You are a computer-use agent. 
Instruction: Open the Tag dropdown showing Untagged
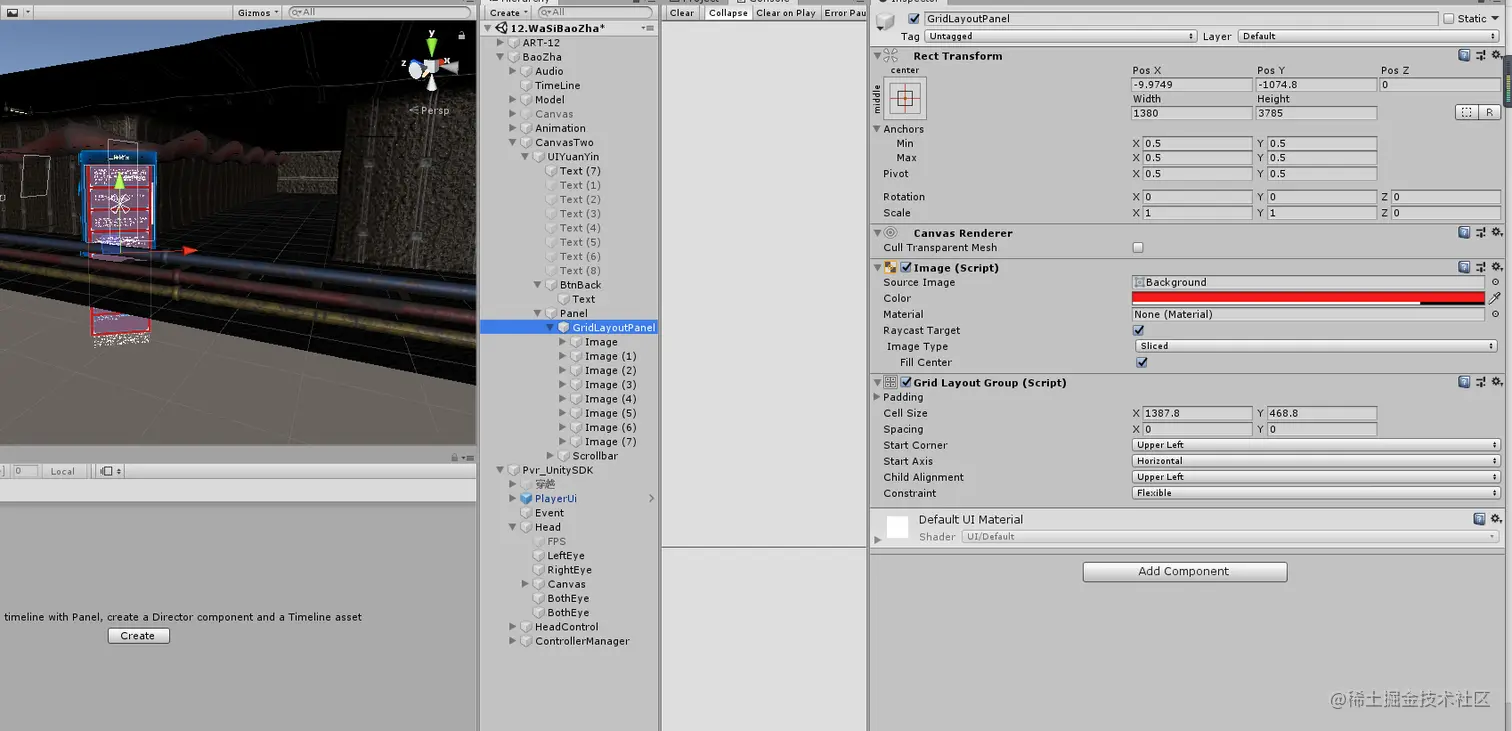(x=1061, y=36)
